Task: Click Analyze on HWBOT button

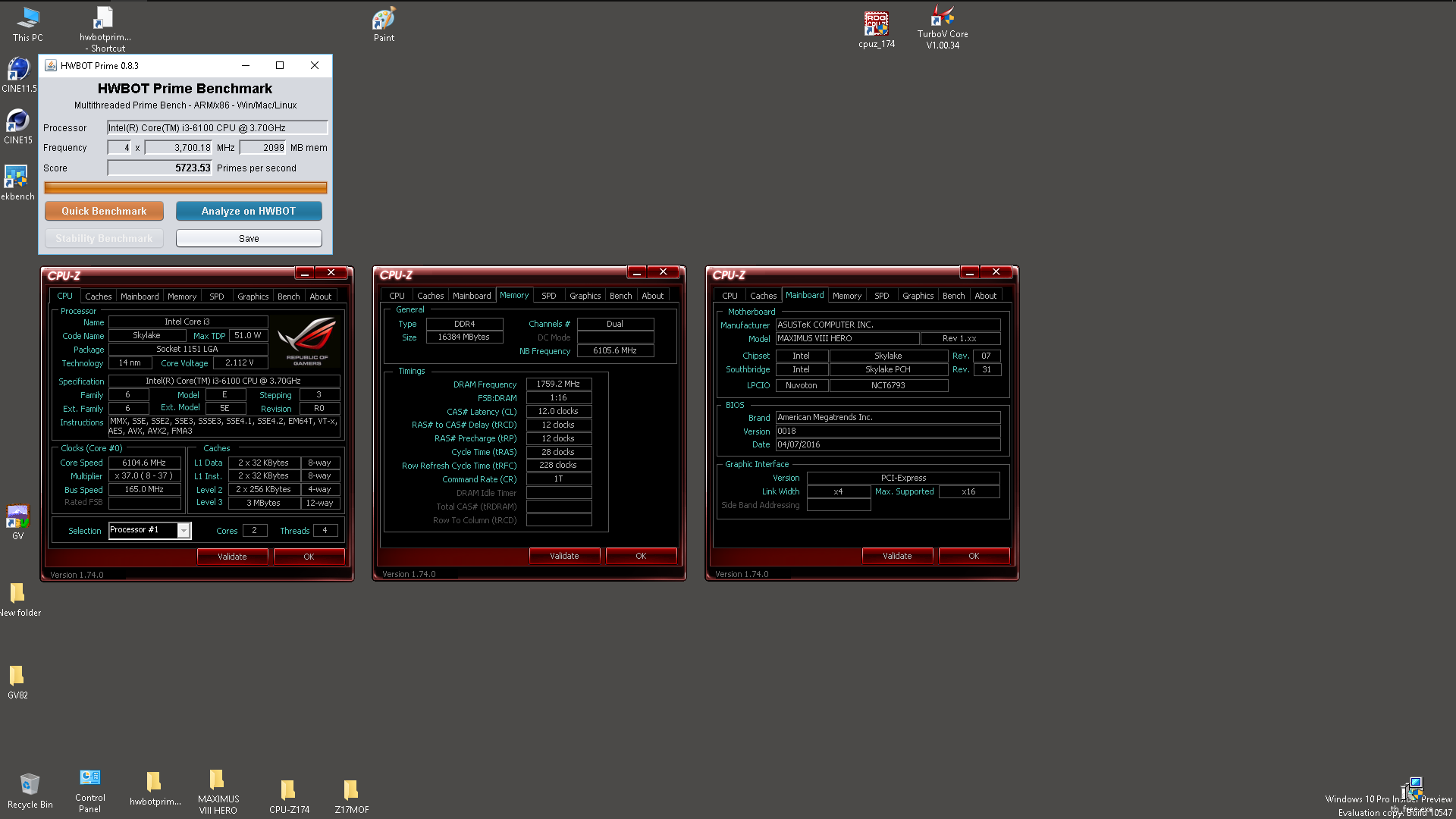Action: pos(249,211)
